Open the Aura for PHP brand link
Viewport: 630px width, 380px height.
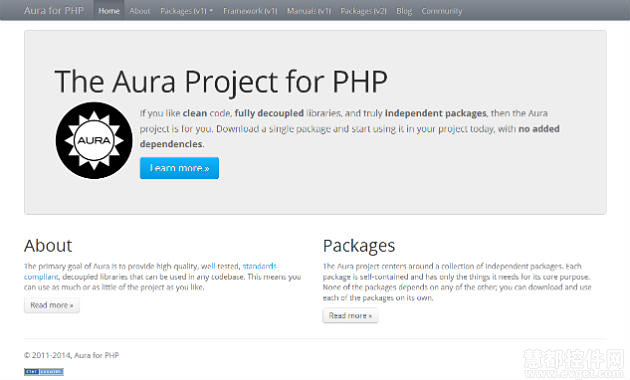point(54,10)
